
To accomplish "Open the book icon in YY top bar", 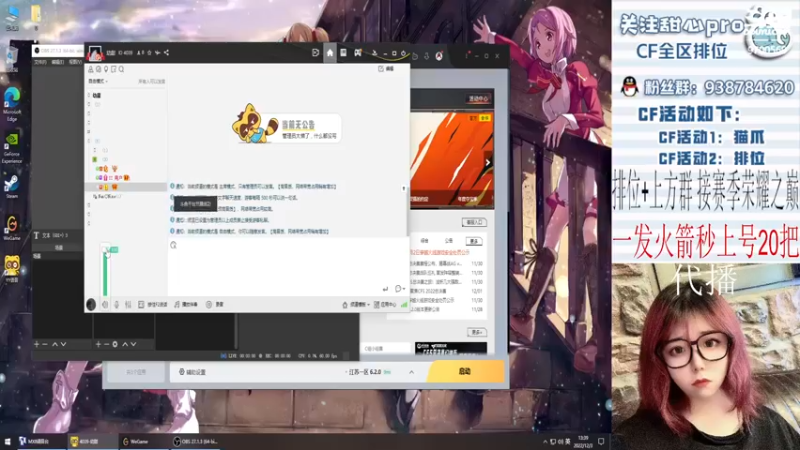I will click(x=343, y=53).
